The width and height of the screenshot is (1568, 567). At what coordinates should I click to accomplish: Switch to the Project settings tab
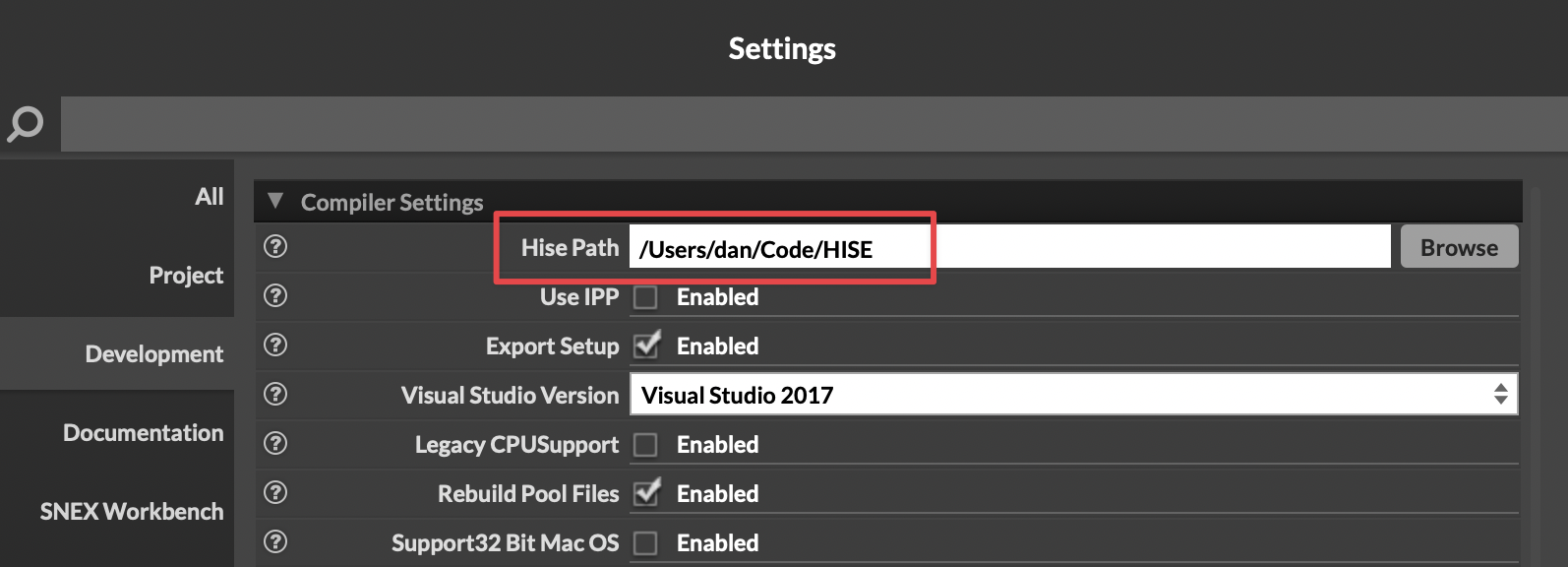[186, 276]
